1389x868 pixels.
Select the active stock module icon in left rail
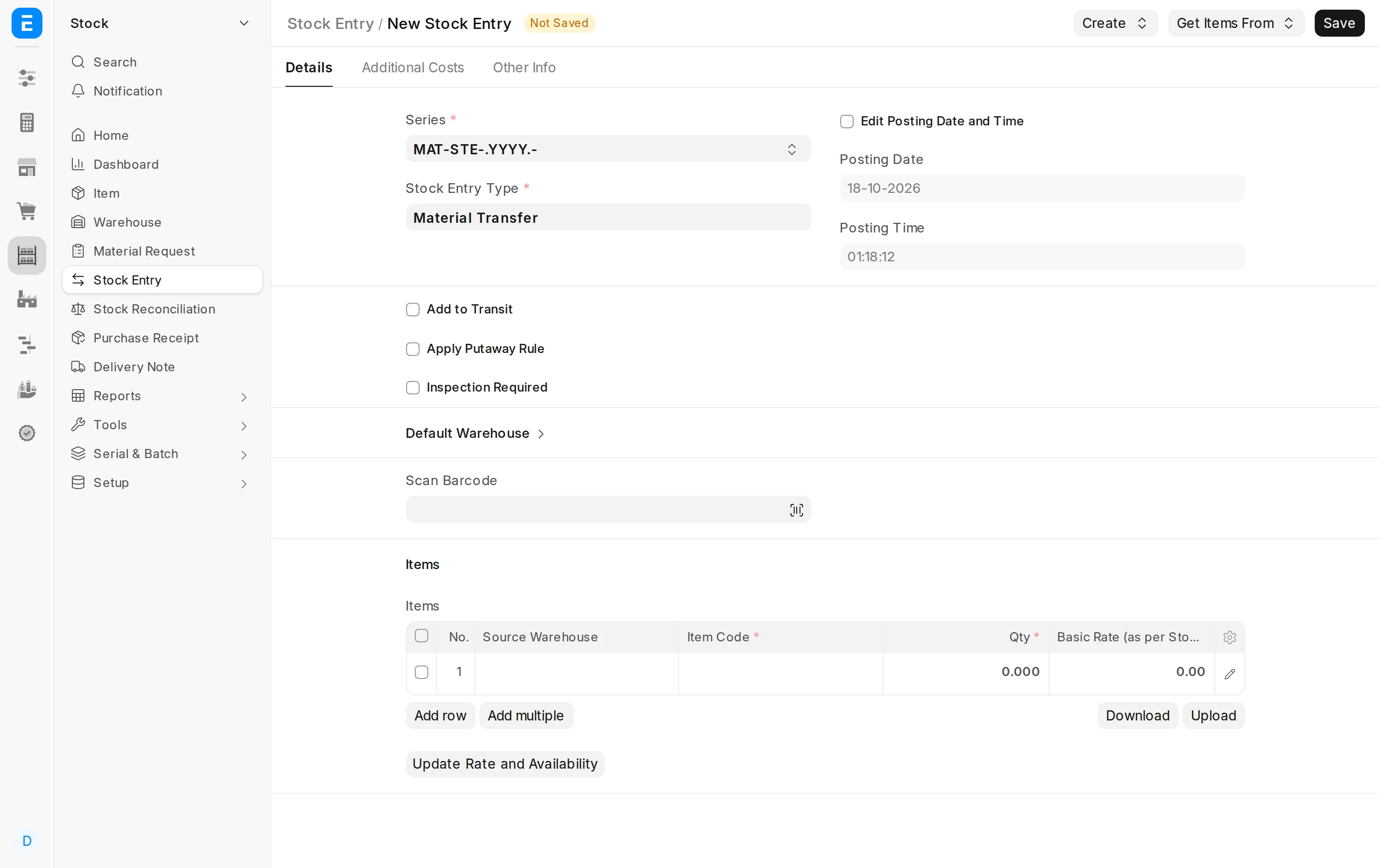click(x=27, y=256)
